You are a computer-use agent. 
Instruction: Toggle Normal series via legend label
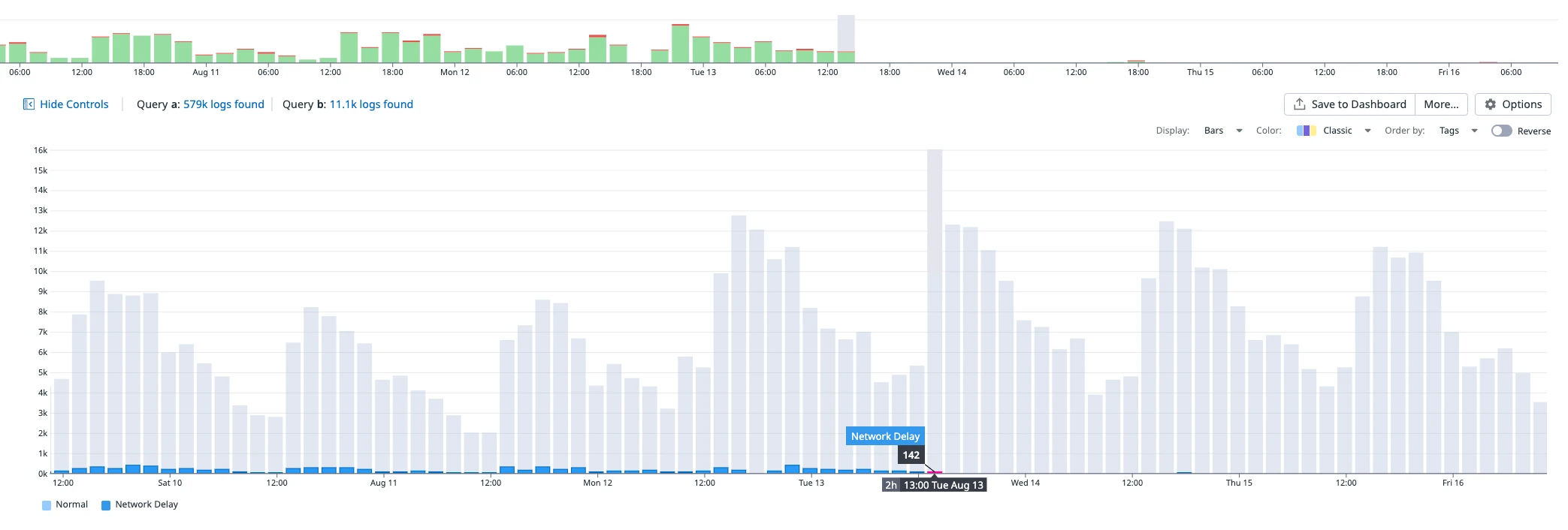click(71, 504)
